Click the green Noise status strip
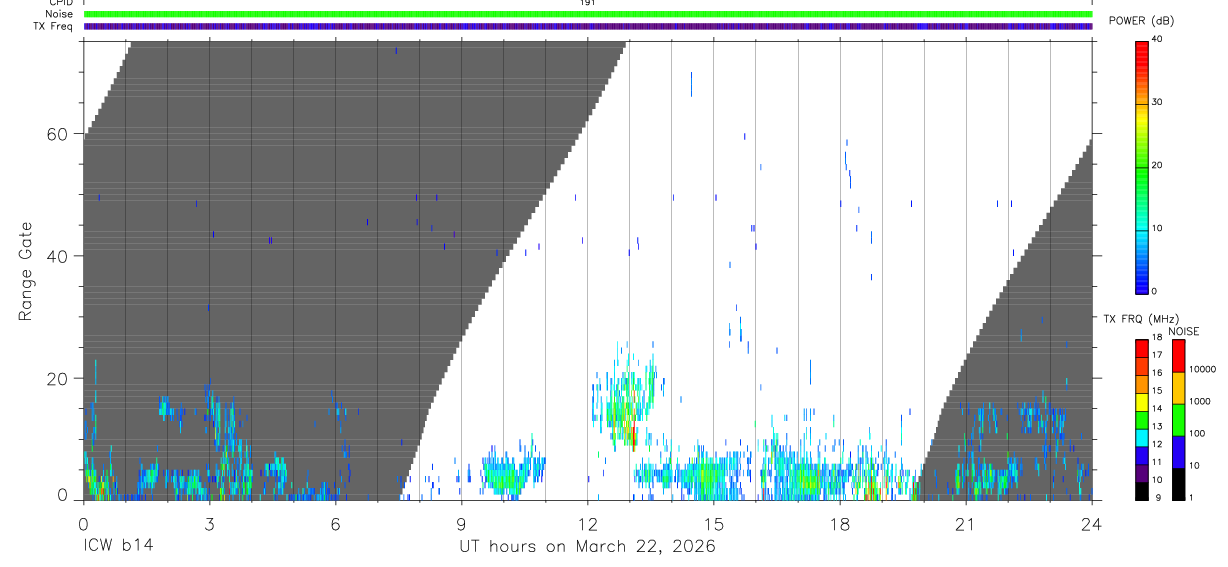The height and width of the screenshot is (567, 1228). pyautogui.click(x=588, y=14)
